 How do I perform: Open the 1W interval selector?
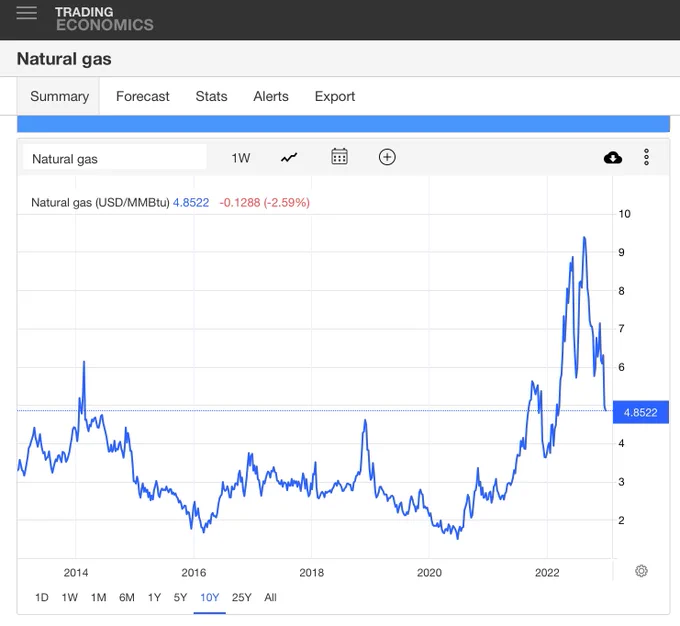(x=241, y=158)
